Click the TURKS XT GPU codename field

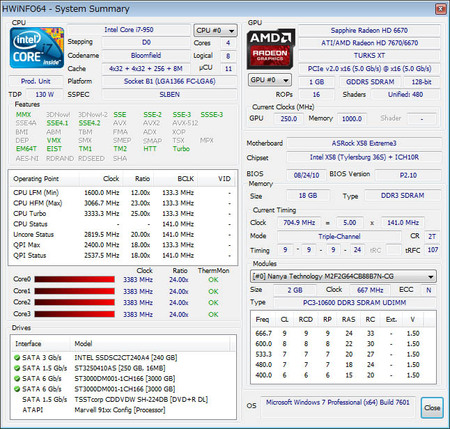pos(369,56)
